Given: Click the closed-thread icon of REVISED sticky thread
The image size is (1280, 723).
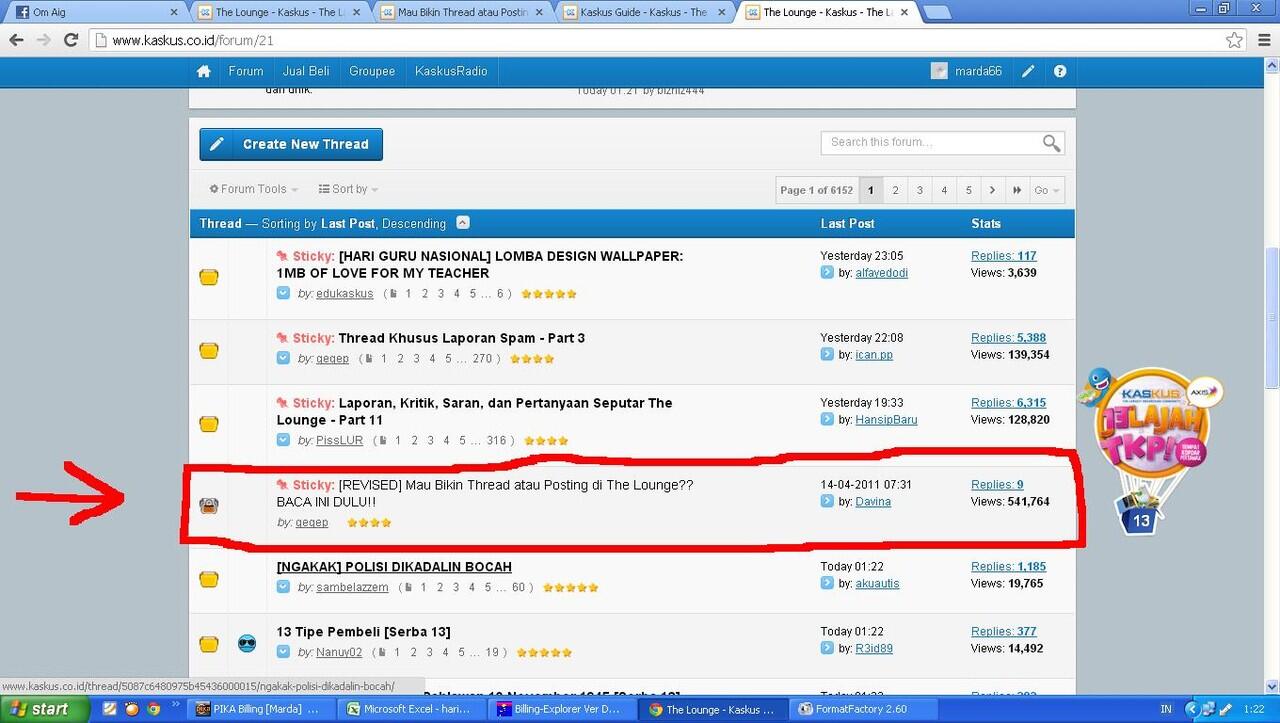Looking at the screenshot, I should [208, 506].
